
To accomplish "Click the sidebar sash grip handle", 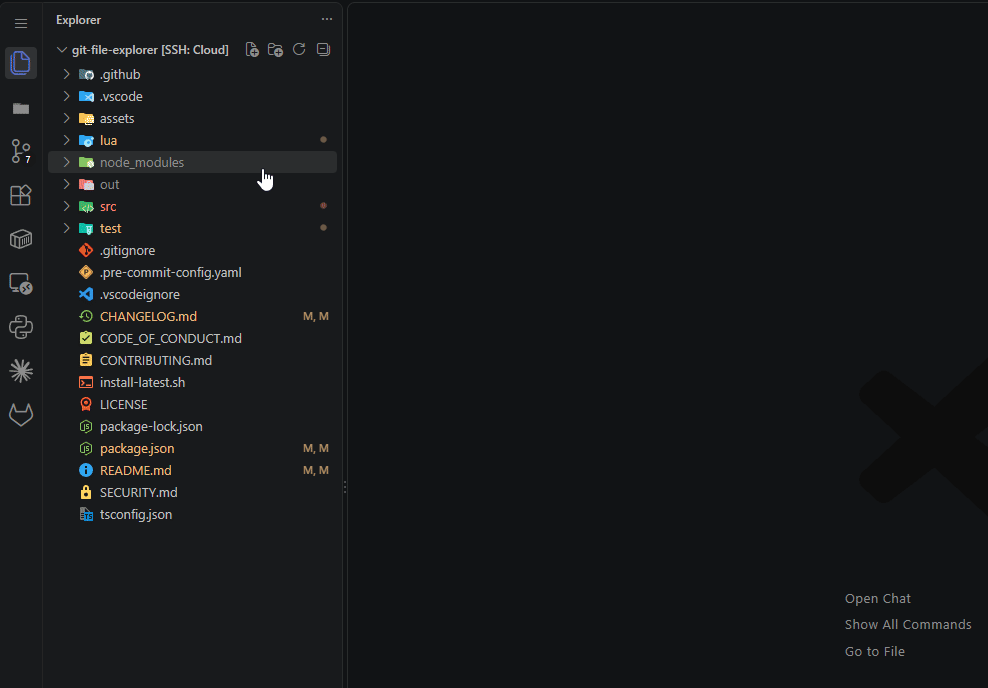I will 345,487.
